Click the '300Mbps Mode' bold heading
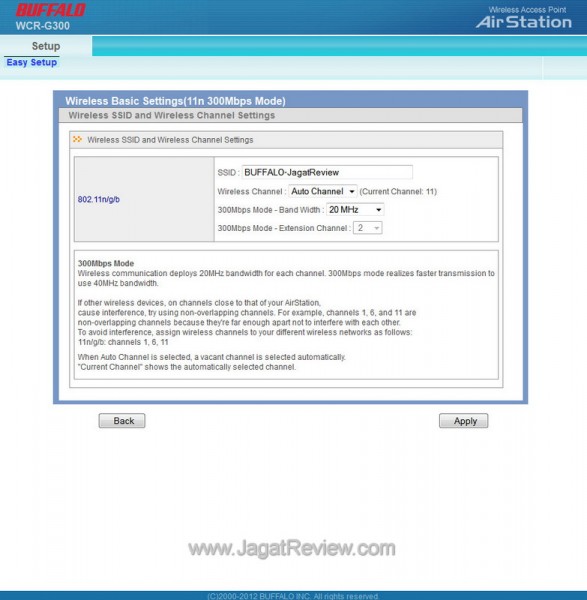The height and width of the screenshot is (600, 587). click(x=106, y=263)
